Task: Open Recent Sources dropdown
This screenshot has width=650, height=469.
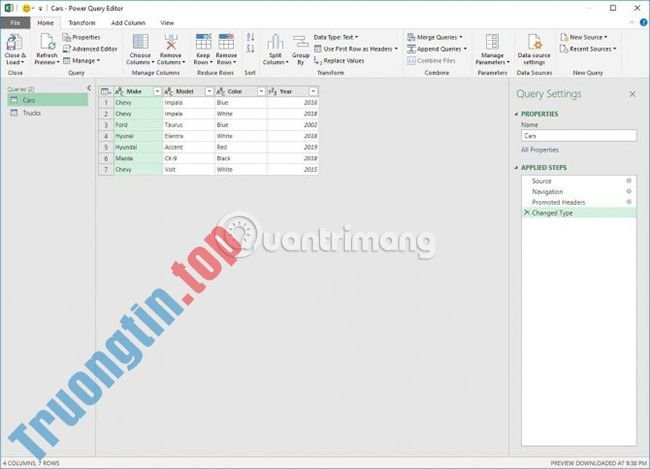Action: point(614,49)
